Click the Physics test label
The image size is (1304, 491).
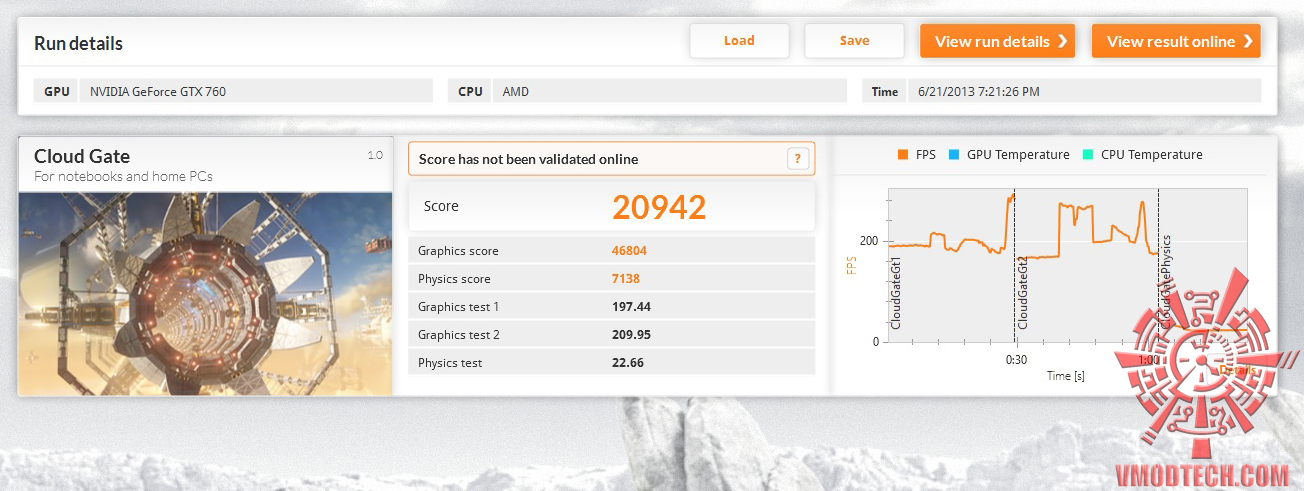(x=450, y=363)
